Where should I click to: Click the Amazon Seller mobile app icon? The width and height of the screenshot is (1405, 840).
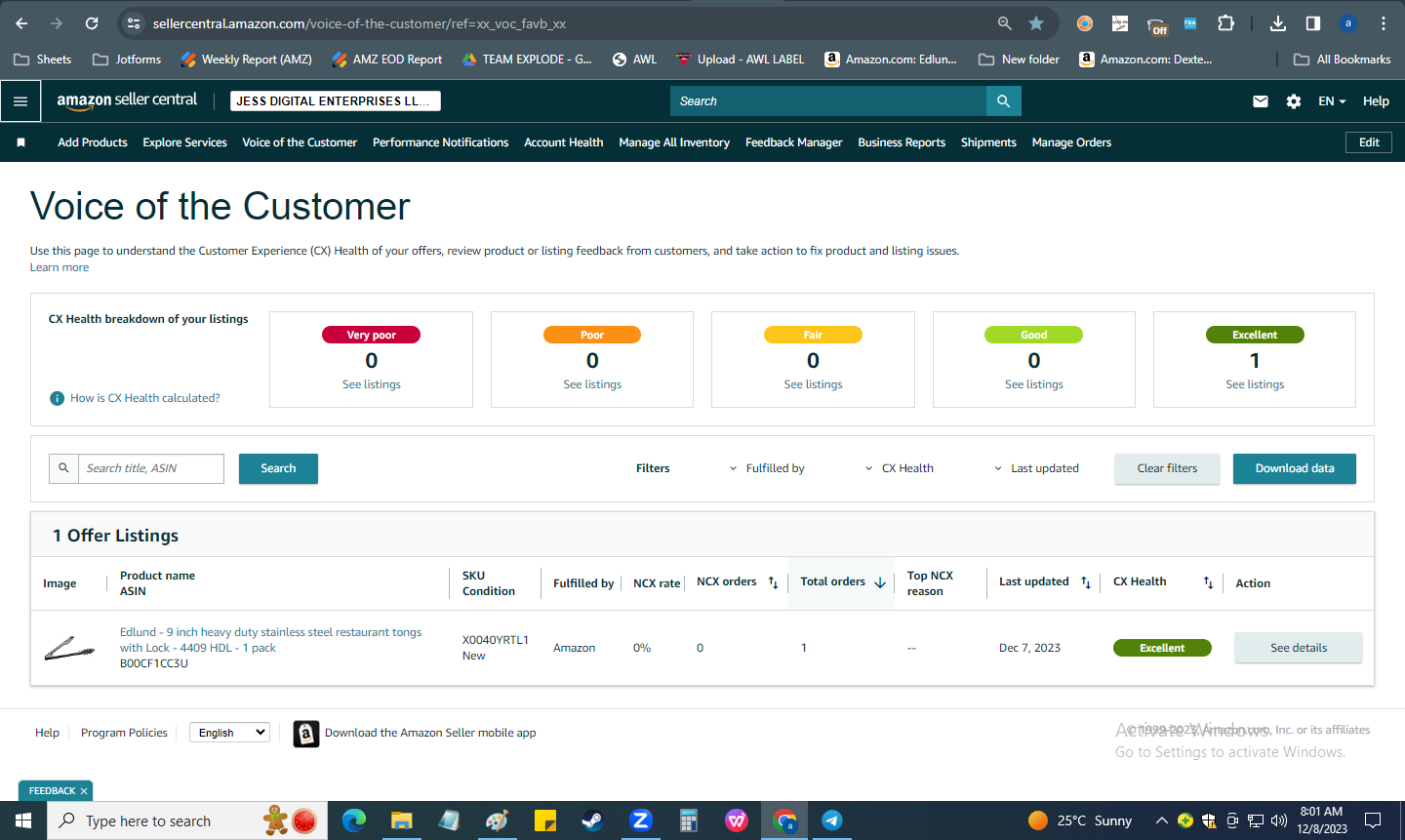pyautogui.click(x=306, y=734)
